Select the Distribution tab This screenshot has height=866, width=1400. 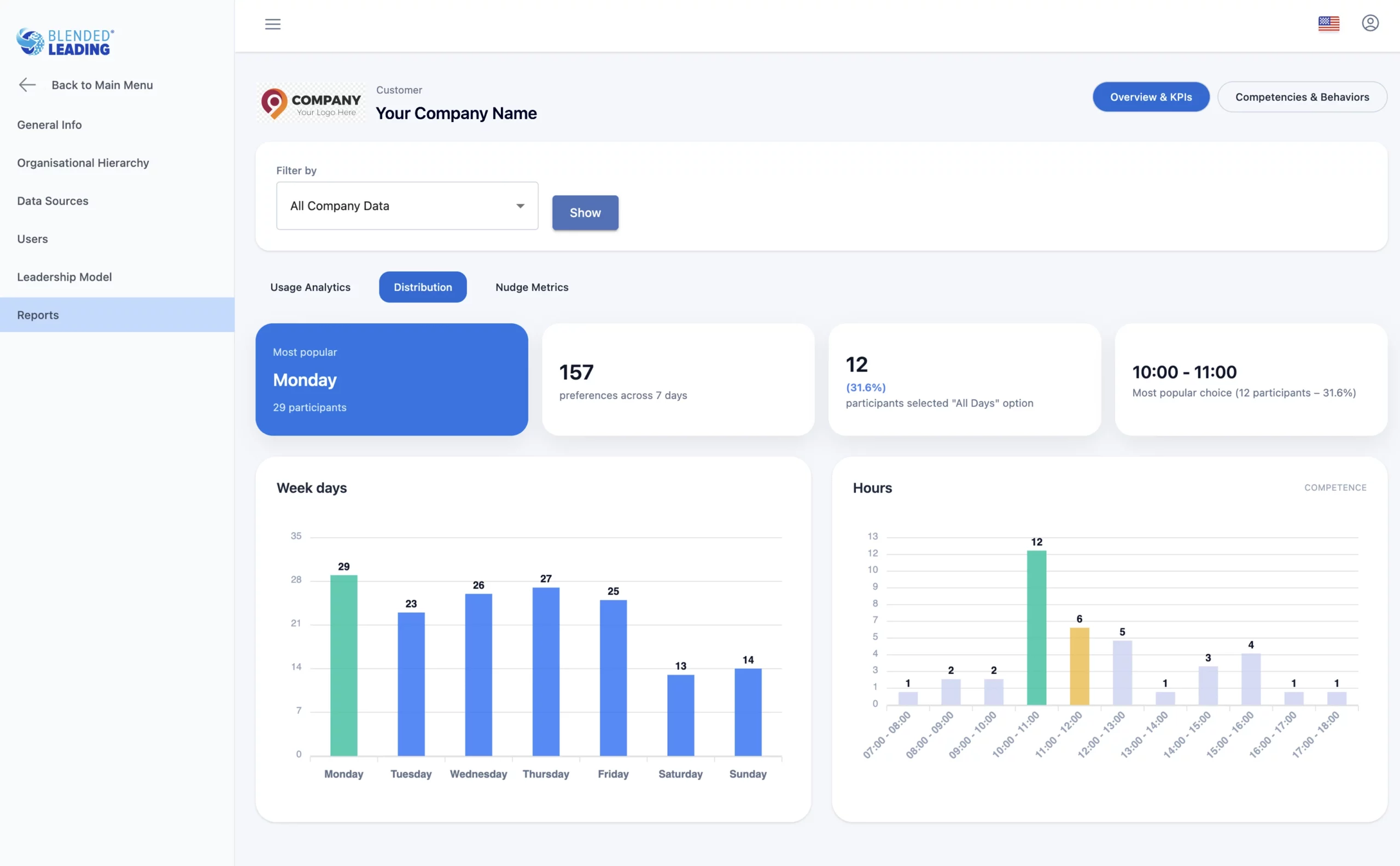click(x=423, y=287)
